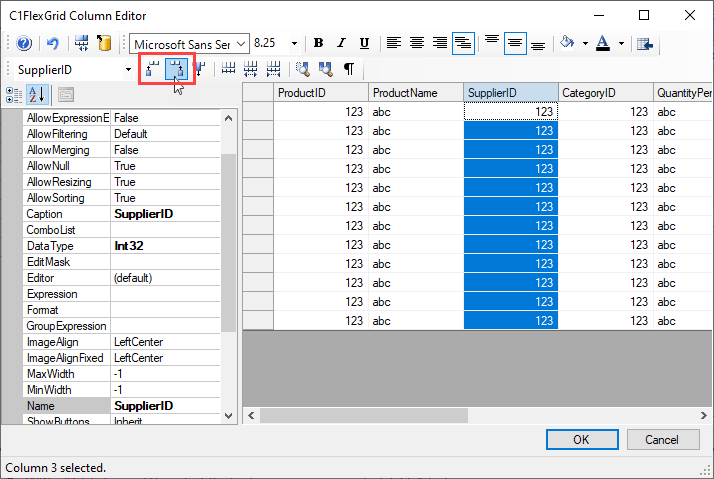The width and height of the screenshot is (714, 479).
Task: Click the insert column before icon
Action: point(153,69)
